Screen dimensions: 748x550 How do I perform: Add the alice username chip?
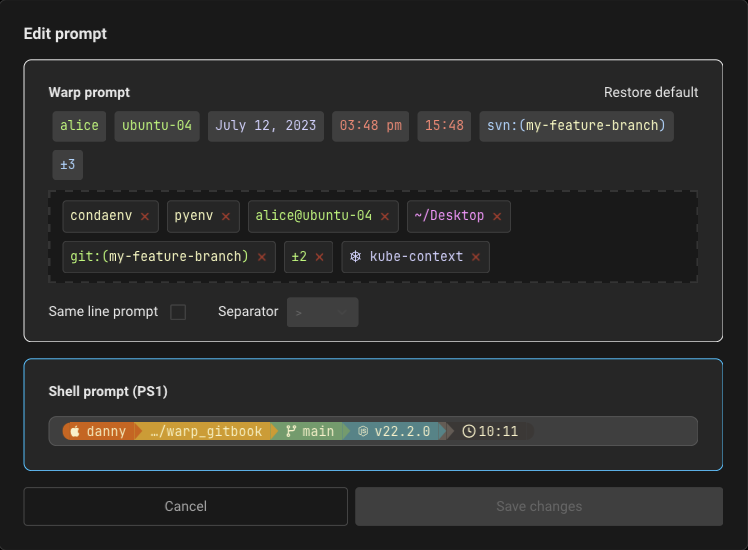point(80,126)
